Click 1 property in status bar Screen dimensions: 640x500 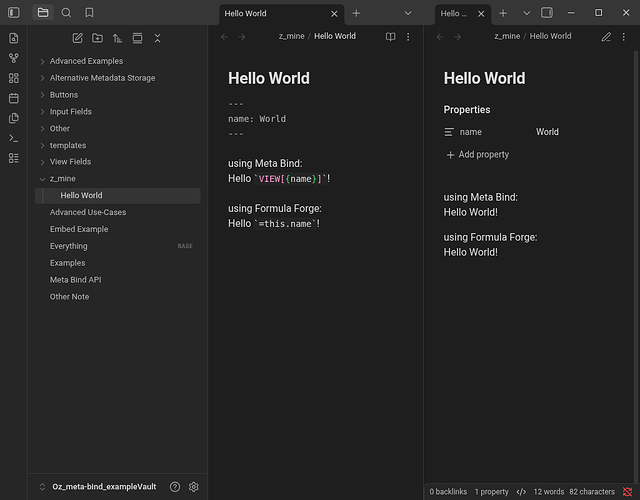coord(491,492)
